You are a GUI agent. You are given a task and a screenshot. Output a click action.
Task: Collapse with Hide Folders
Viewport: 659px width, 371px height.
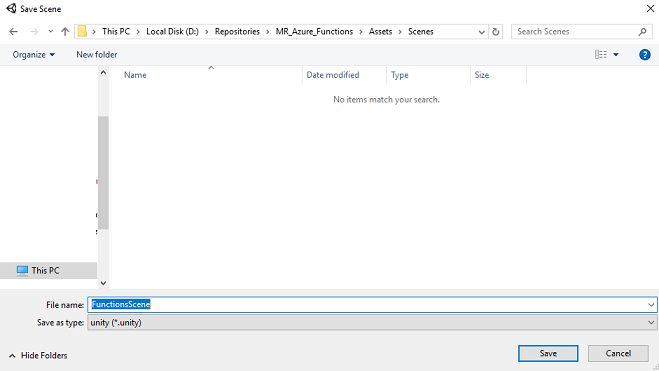click(38, 355)
